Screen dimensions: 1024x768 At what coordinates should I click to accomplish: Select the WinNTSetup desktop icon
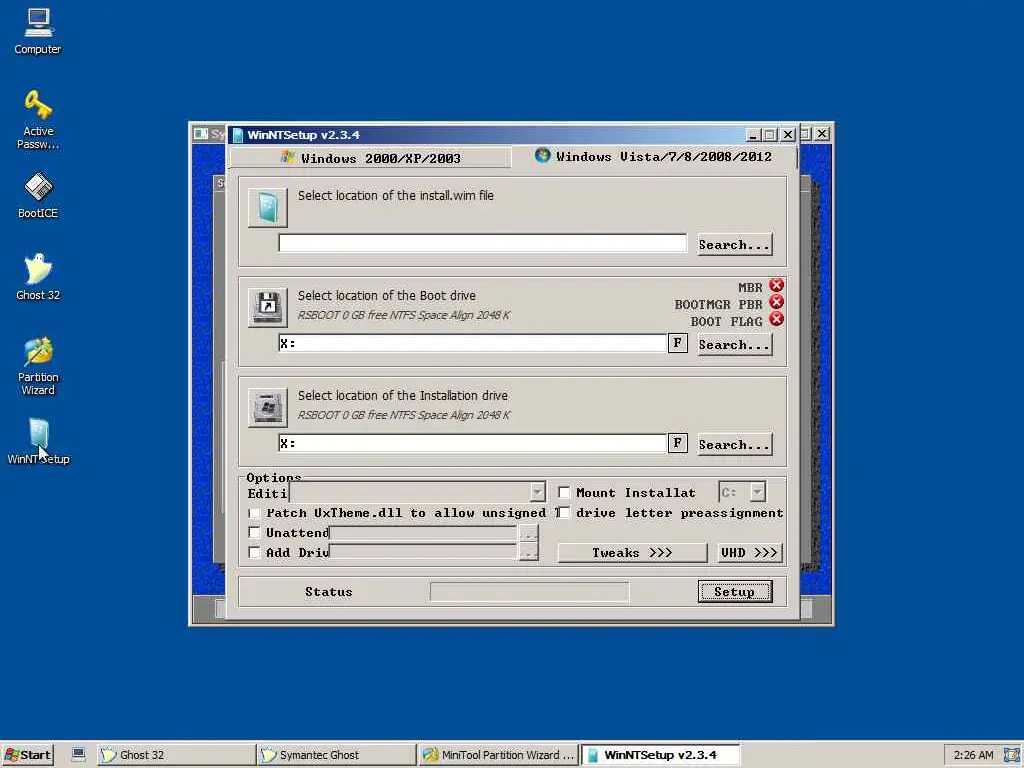[x=38, y=441]
